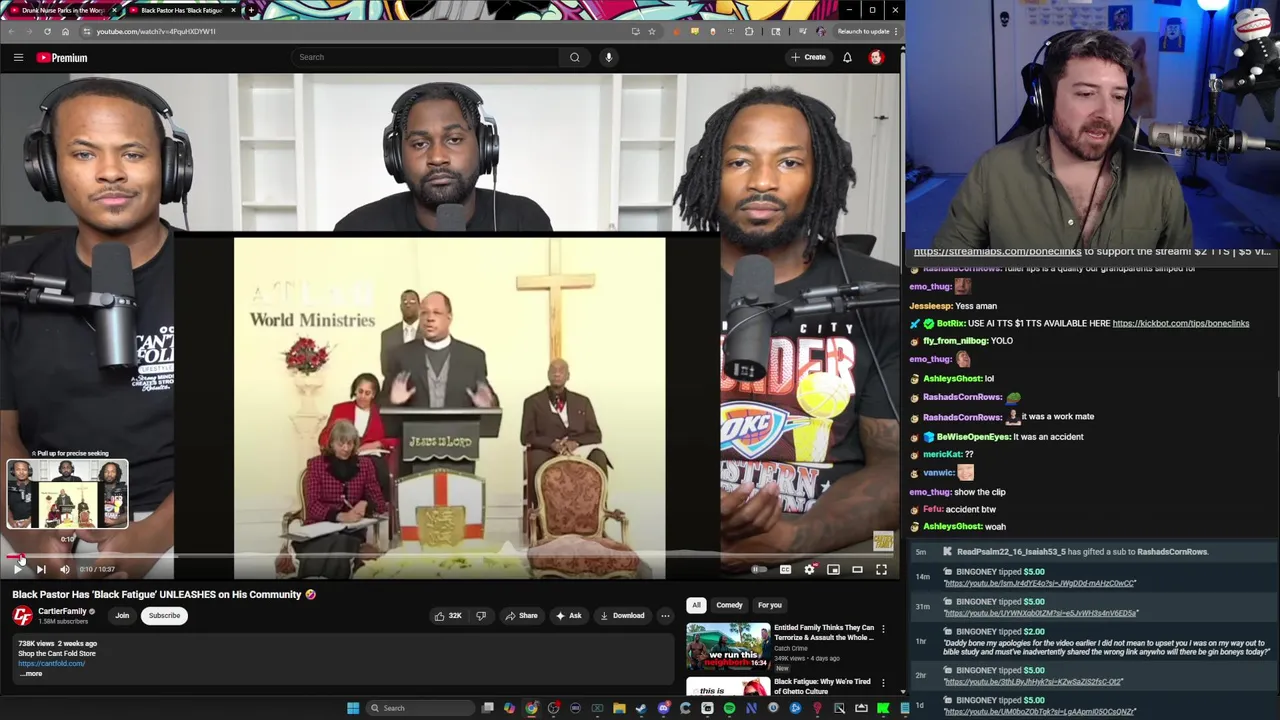Subscribe to CartierFamily

[164, 615]
